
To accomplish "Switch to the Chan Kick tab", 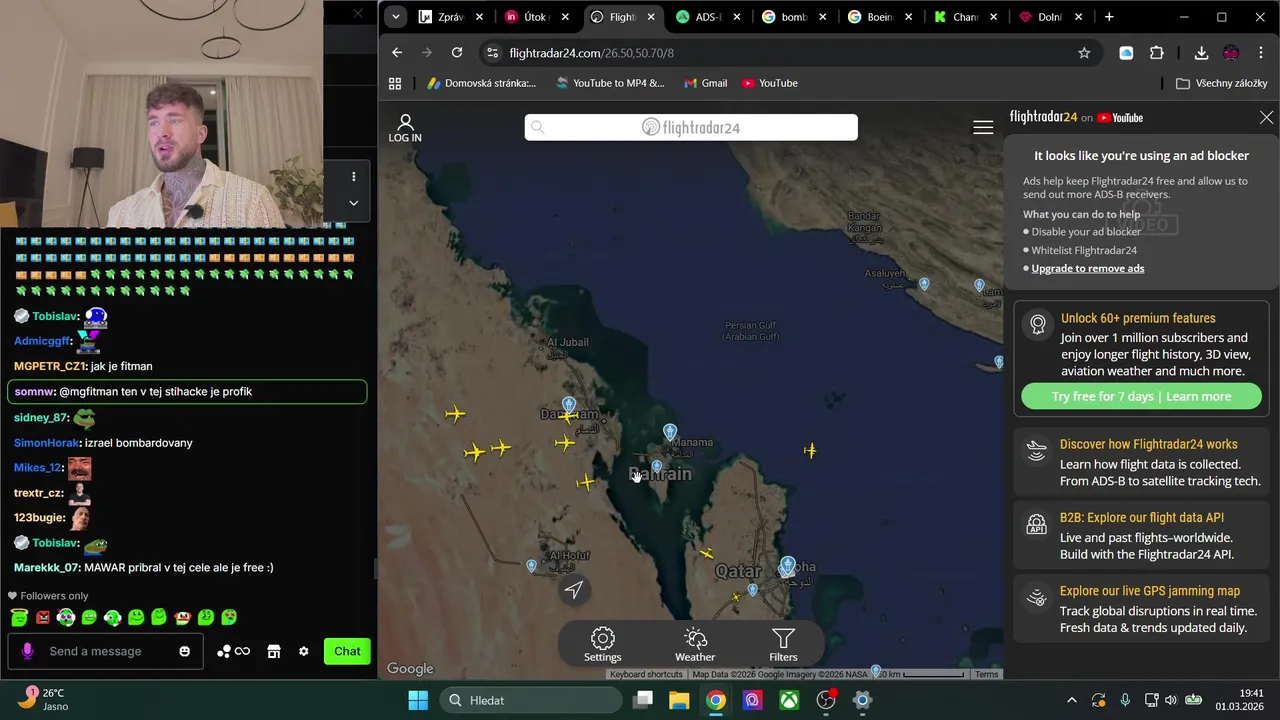I will click(967, 17).
